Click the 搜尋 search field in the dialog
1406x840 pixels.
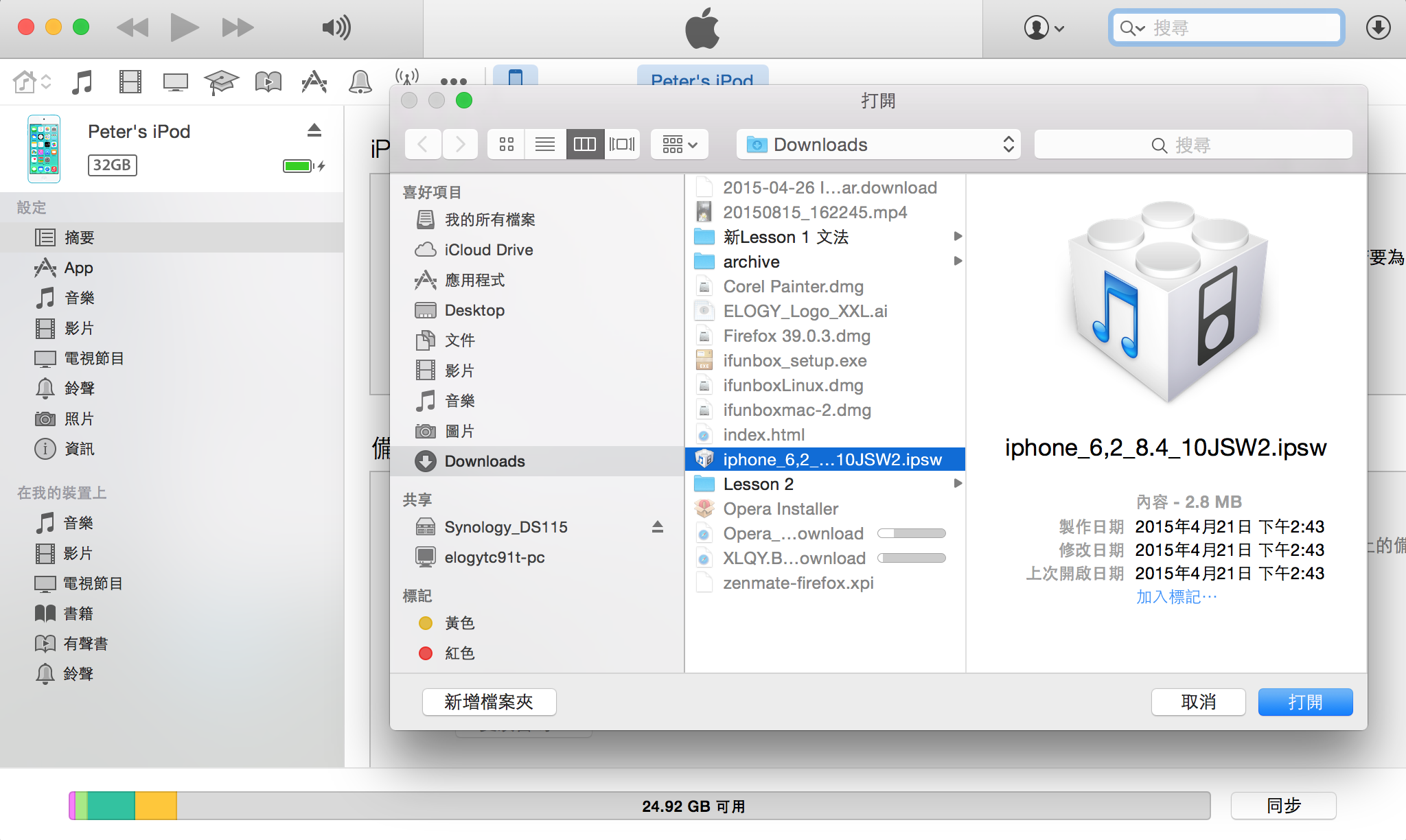point(1193,144)
